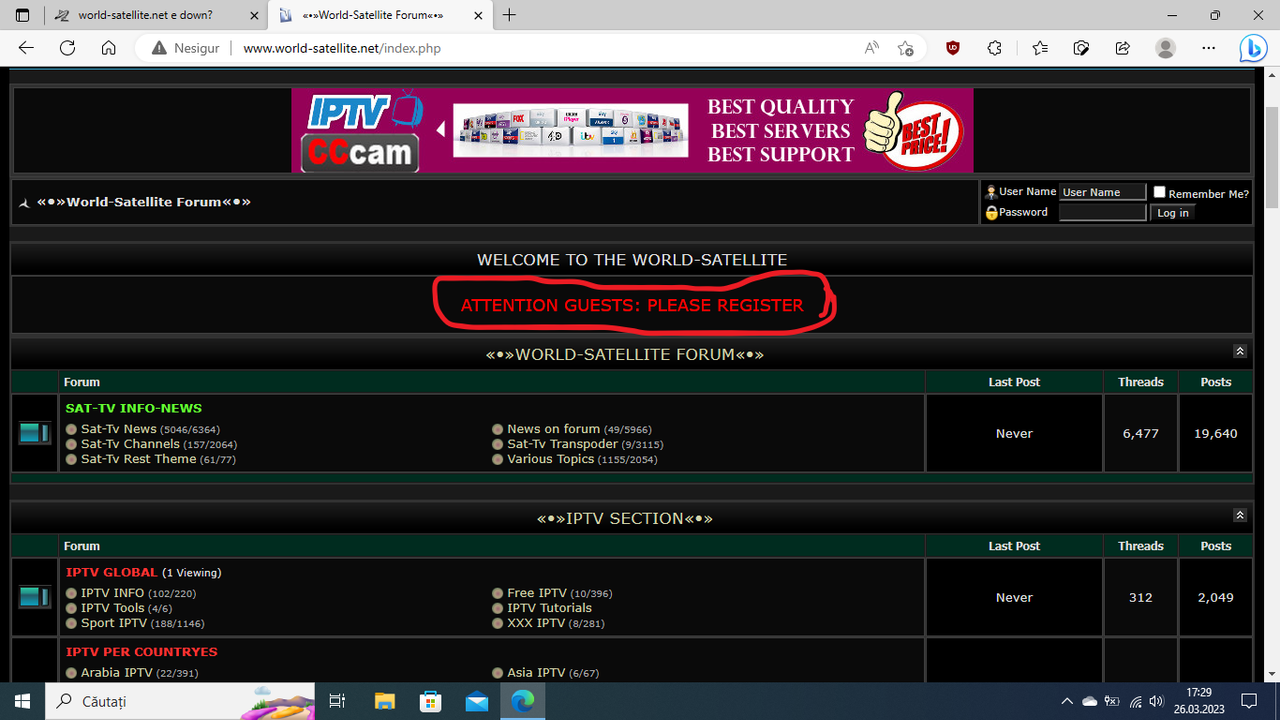Image resolution: width=1280 pixels, height=720 pixels.
Task: Open the read aloud icon
Action: point(872,48)
